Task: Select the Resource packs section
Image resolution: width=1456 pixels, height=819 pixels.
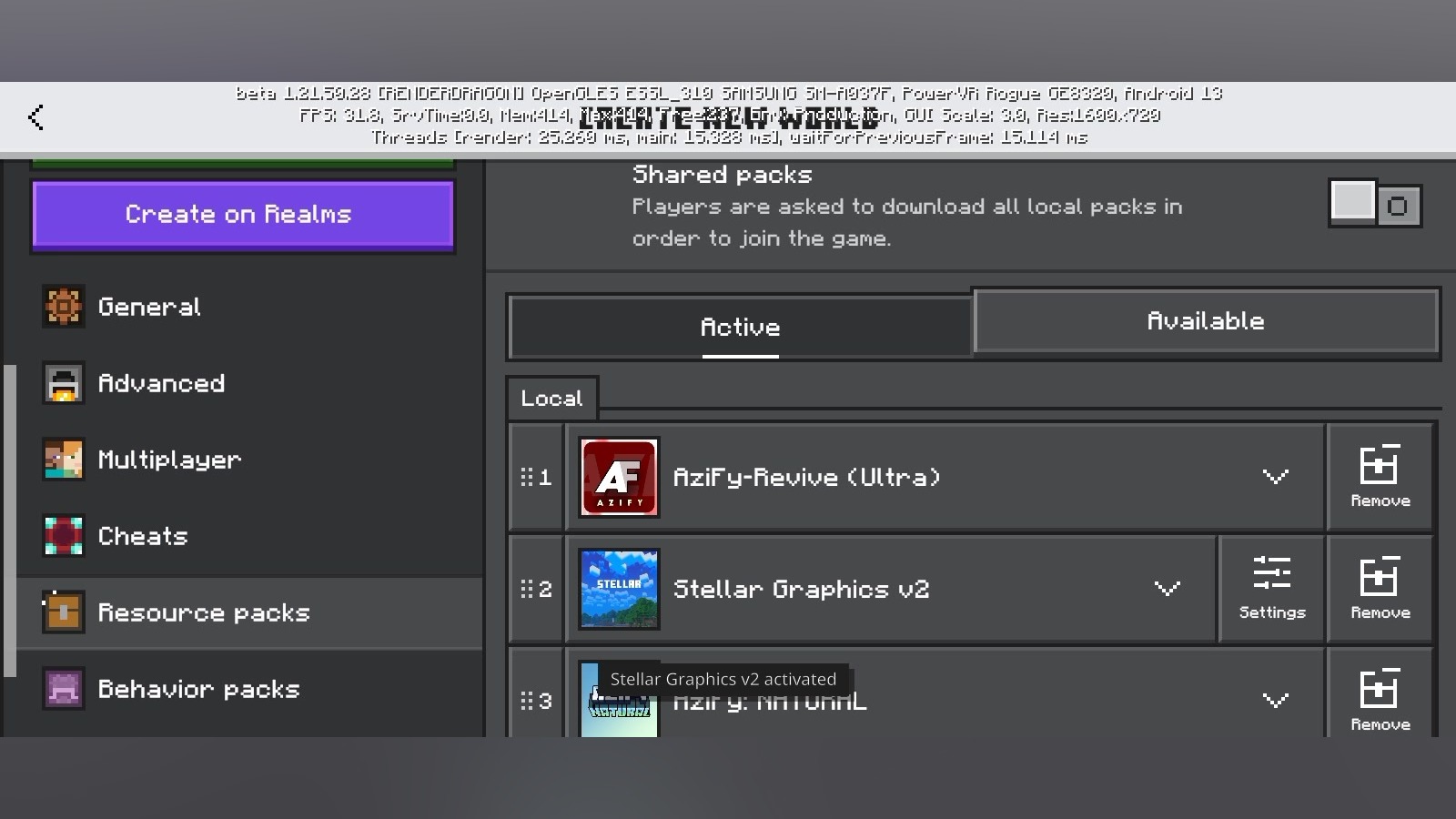Action: (x=249, y=612)
